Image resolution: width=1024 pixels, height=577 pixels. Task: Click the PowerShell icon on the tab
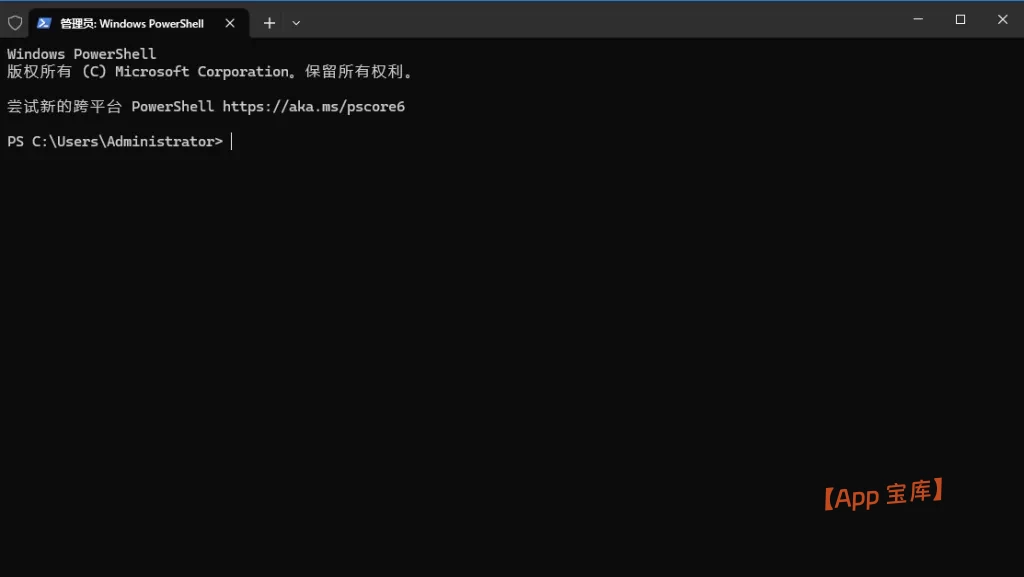pyautogui.click(x=44, y=22)
